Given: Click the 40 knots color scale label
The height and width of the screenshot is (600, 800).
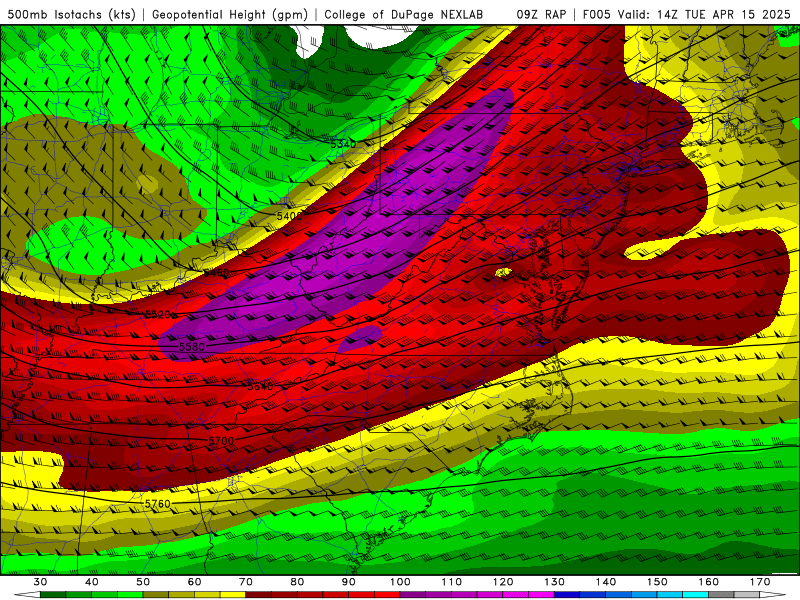Looking at the screenshot, I should [x=92, y=582].
